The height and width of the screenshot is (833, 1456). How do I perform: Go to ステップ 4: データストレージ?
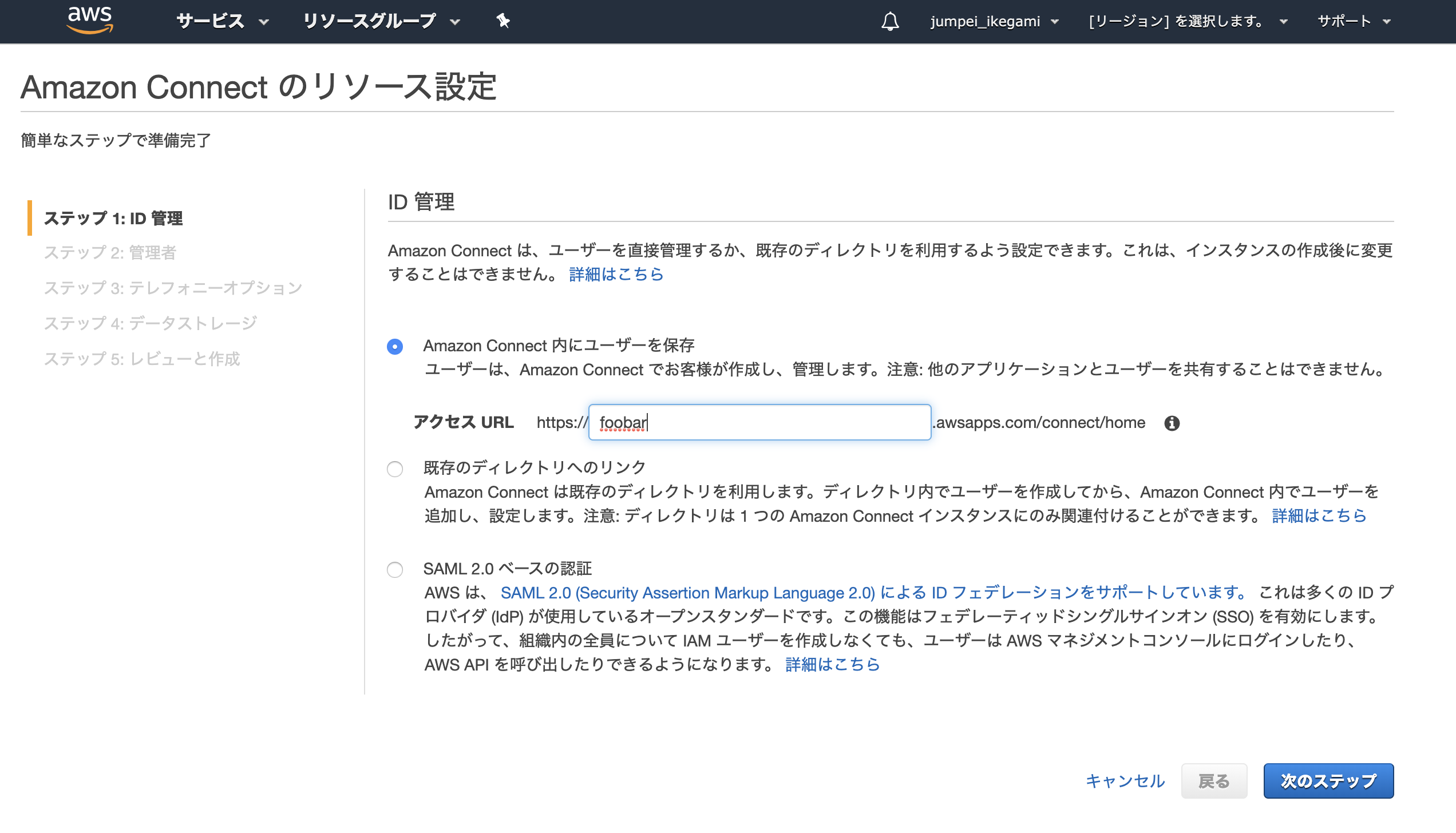coord(151,323)
